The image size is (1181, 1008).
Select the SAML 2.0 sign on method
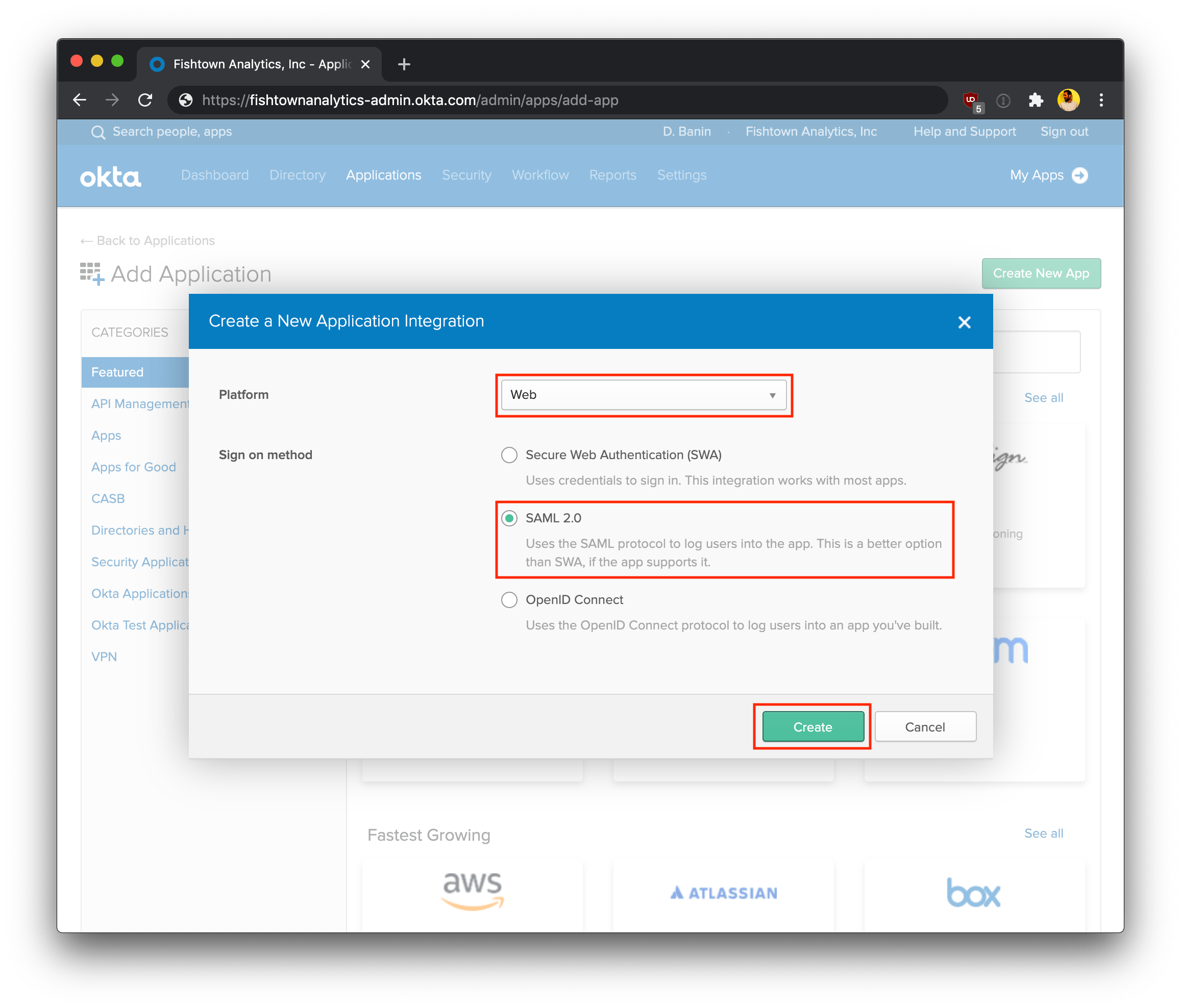(x=509, y=518)
